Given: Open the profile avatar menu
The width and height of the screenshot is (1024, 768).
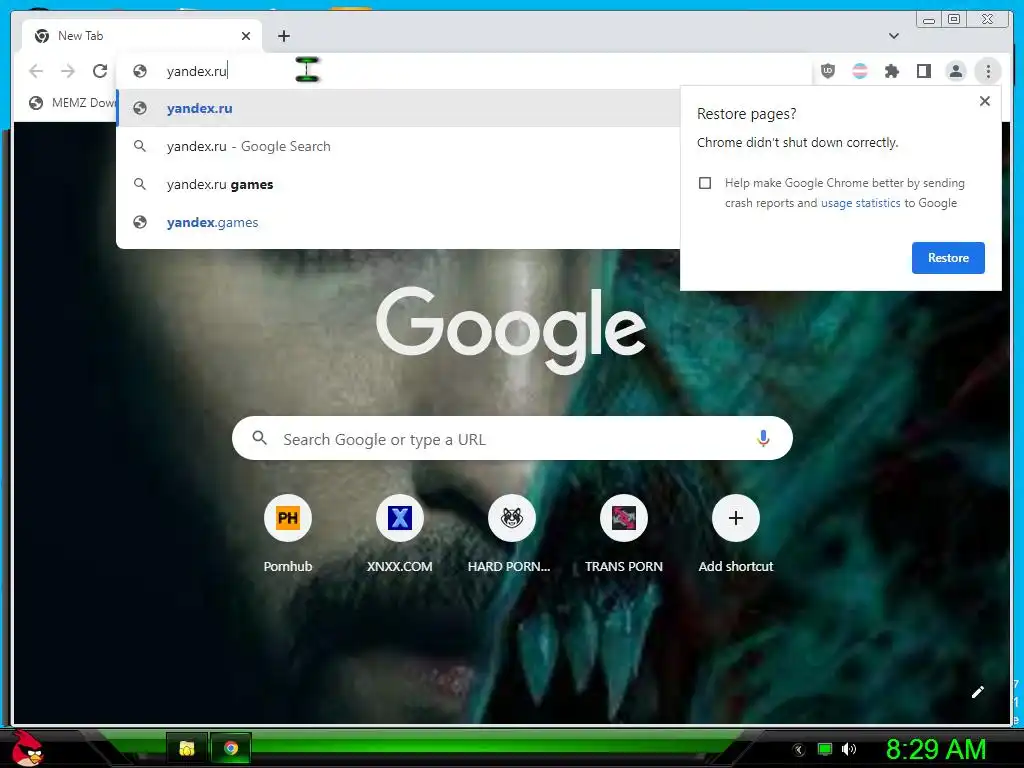Looking at the screenshot, I should [x=955, y=71].
